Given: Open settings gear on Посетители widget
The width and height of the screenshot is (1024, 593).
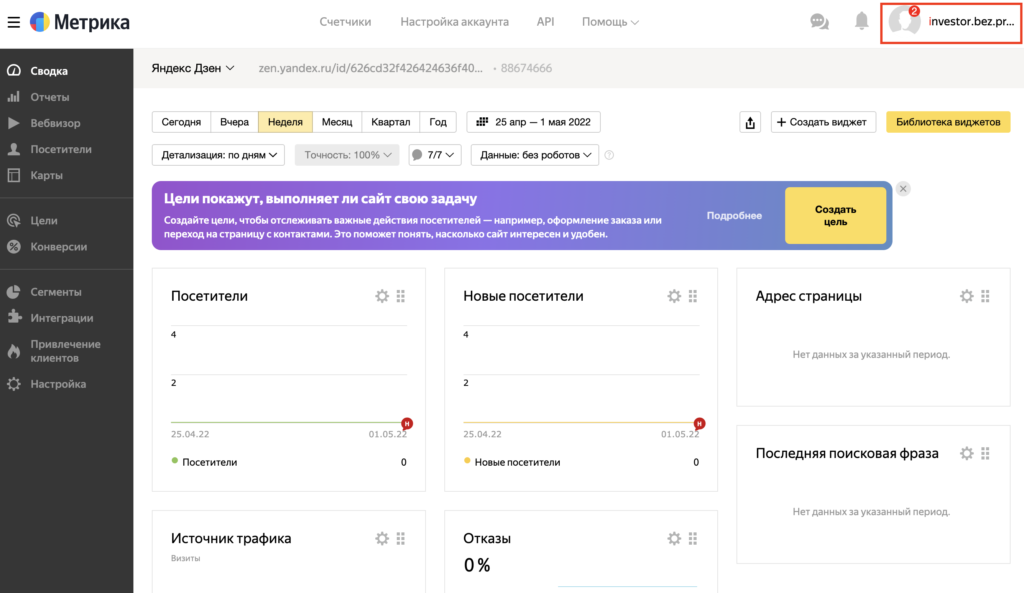Looking at the screenshot, I should click(381, 296).
